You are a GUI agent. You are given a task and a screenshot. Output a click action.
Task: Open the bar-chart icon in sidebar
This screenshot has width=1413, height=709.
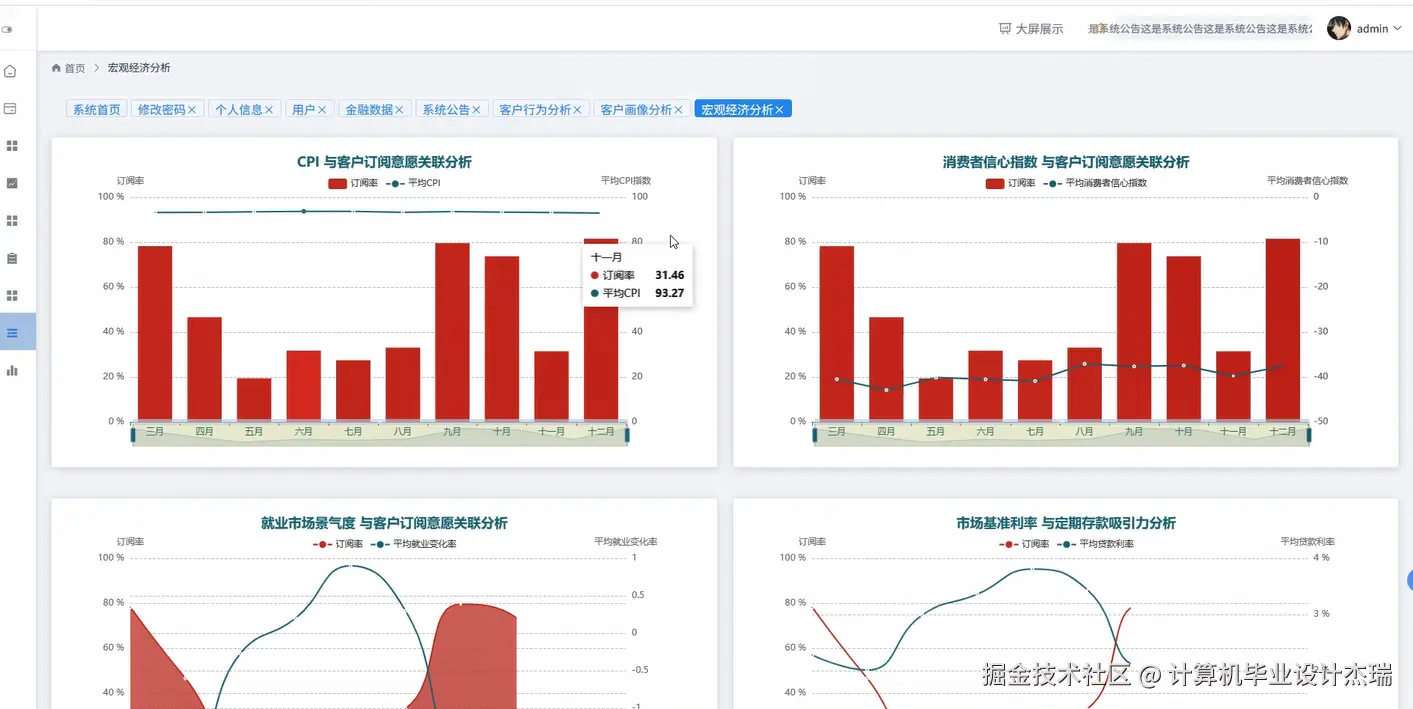pyautogui.click(x=12, y=370)
